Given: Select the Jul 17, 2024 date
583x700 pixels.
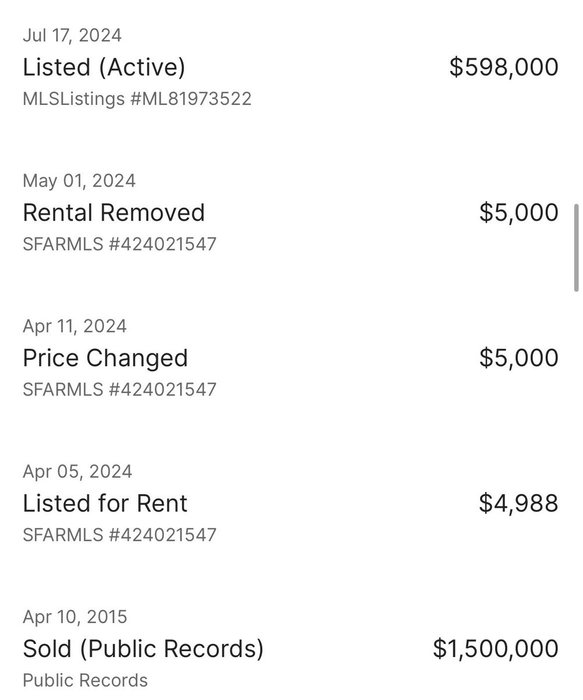Looking at the screenshot, I should coord(72,36).
